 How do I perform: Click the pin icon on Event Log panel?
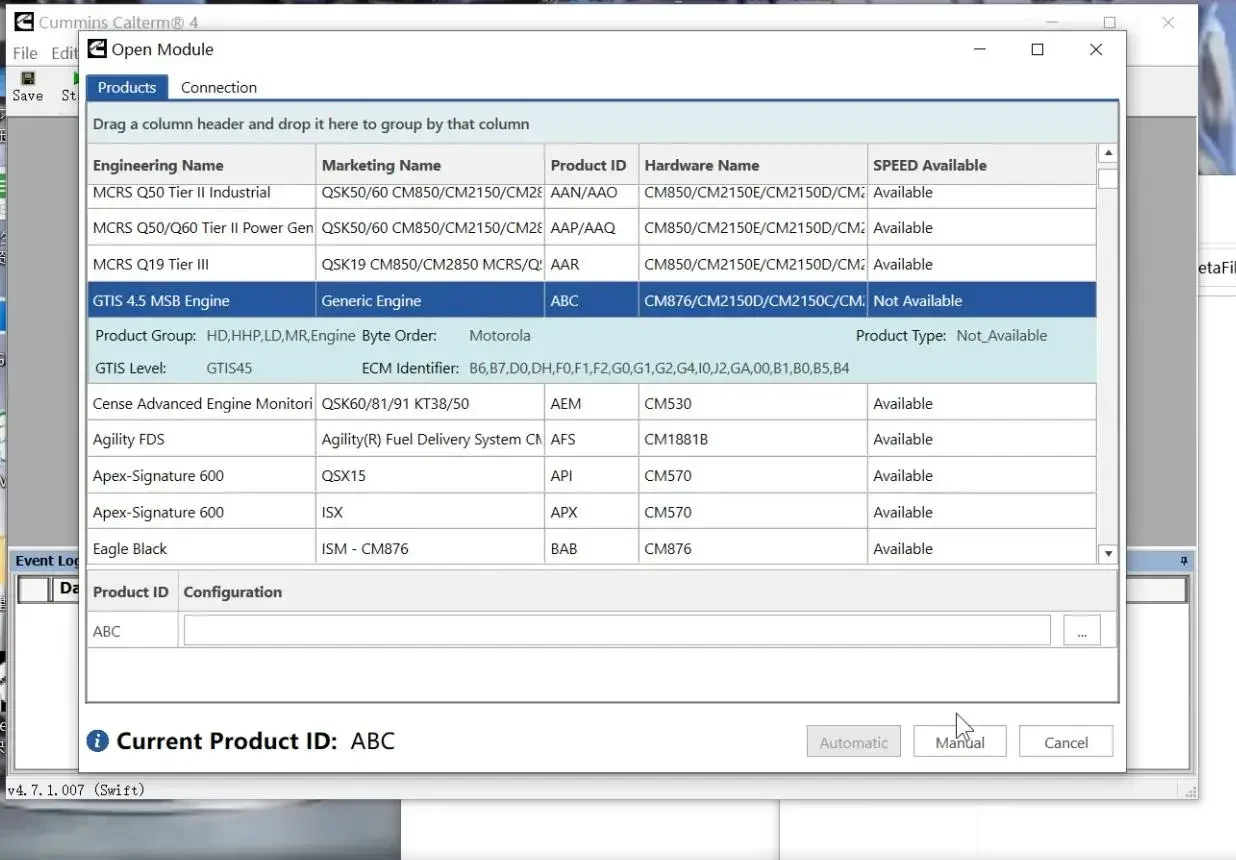[x=1184, y=561]
